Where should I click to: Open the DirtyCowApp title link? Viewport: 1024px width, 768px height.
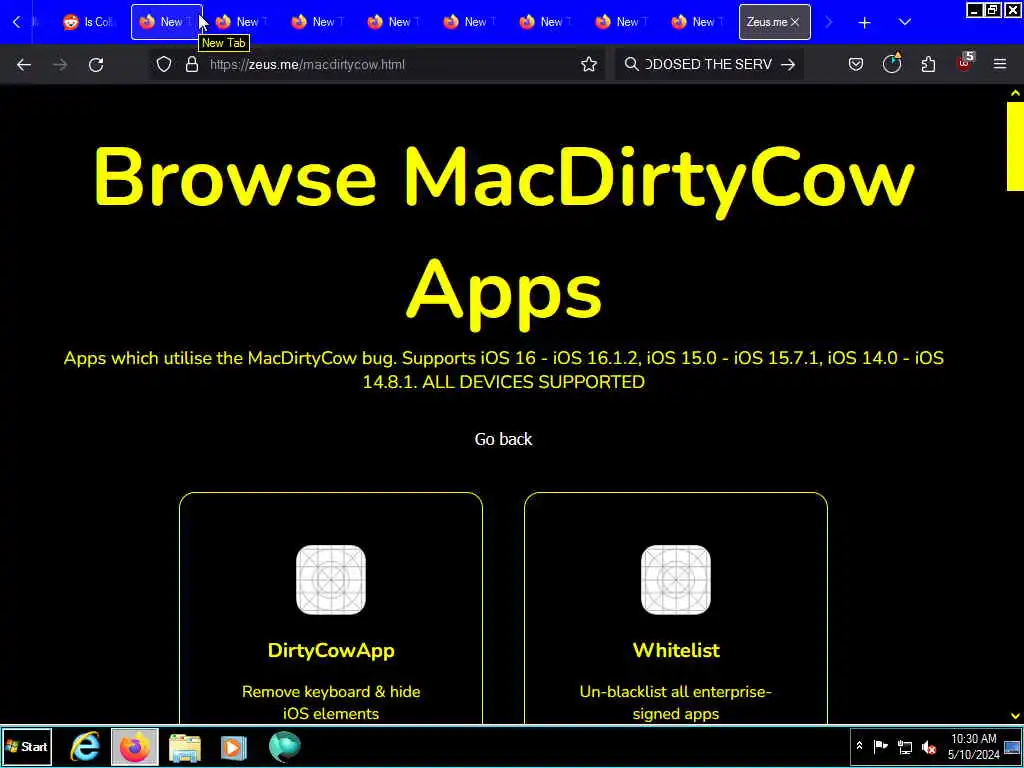[x=331, y=650]
